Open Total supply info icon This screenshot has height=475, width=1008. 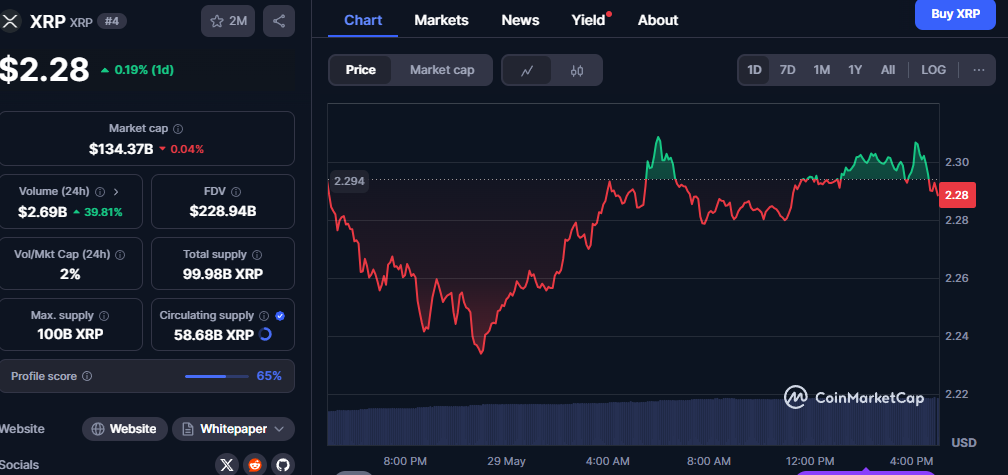click(257, 255)
